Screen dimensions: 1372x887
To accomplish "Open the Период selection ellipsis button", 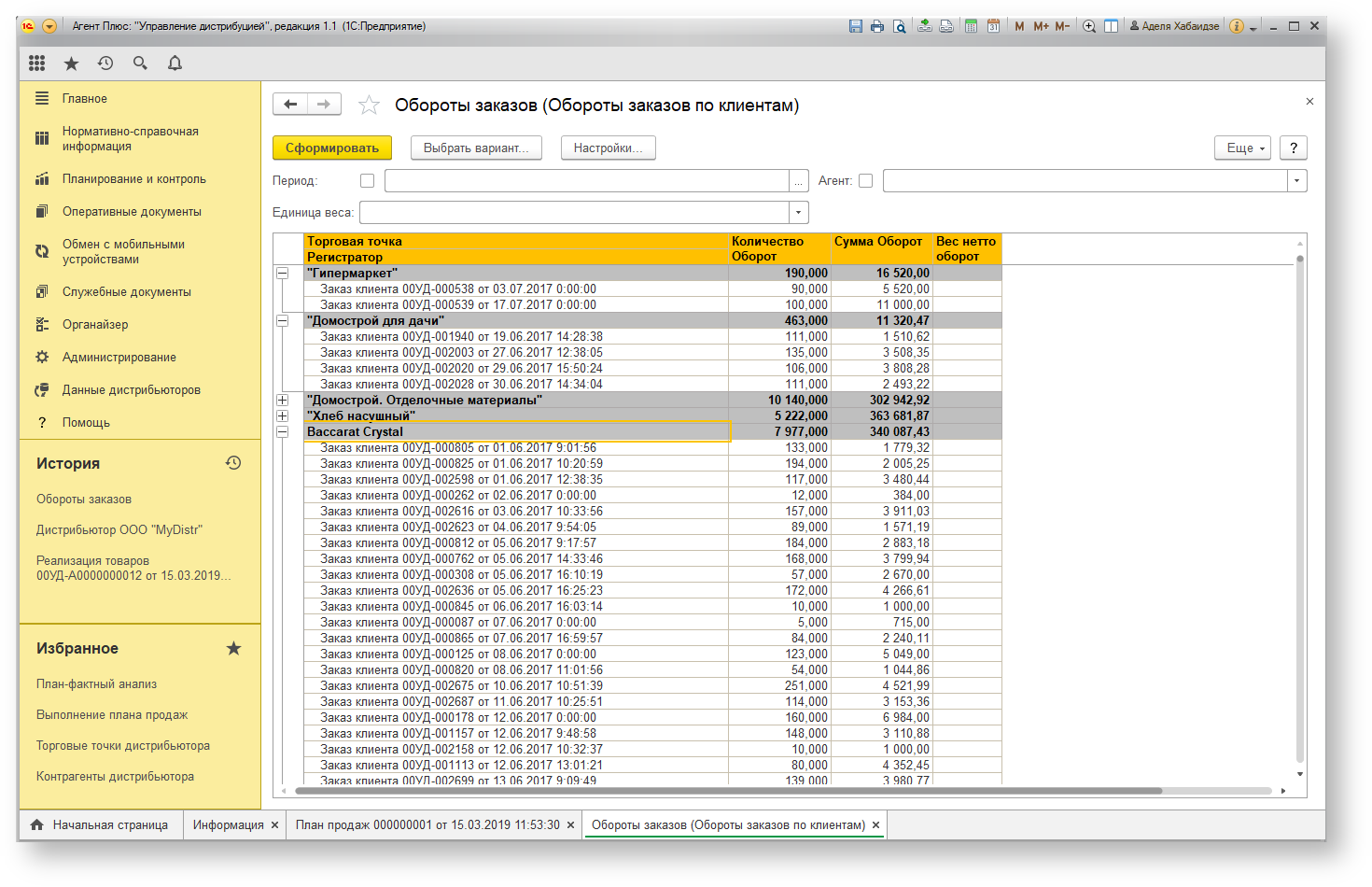I will tap(798, 181).
